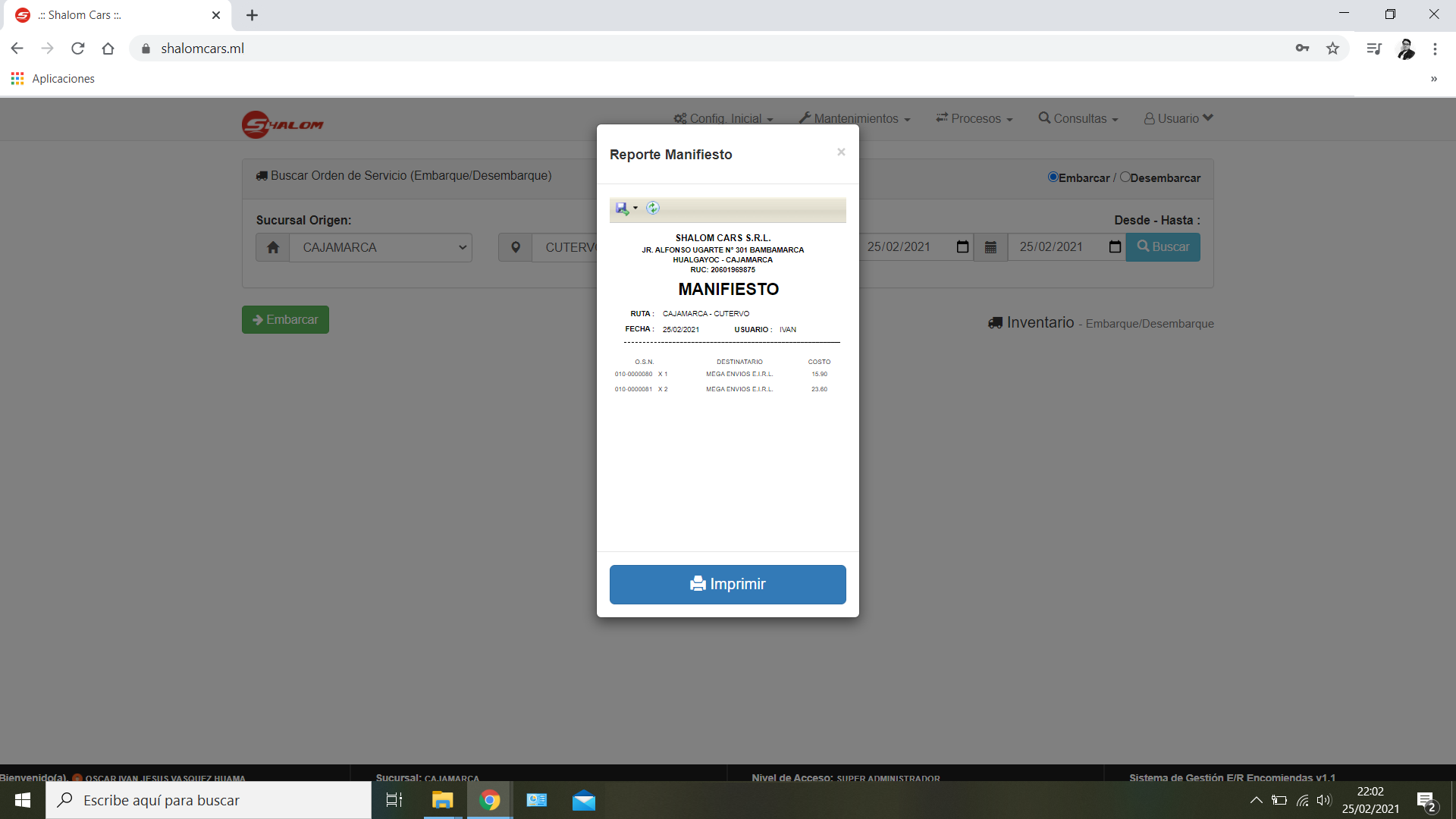Click the location pin icon beside destination
This screenshot has width=1456, height=819.
pyautogui.click(x=516, y=247)
